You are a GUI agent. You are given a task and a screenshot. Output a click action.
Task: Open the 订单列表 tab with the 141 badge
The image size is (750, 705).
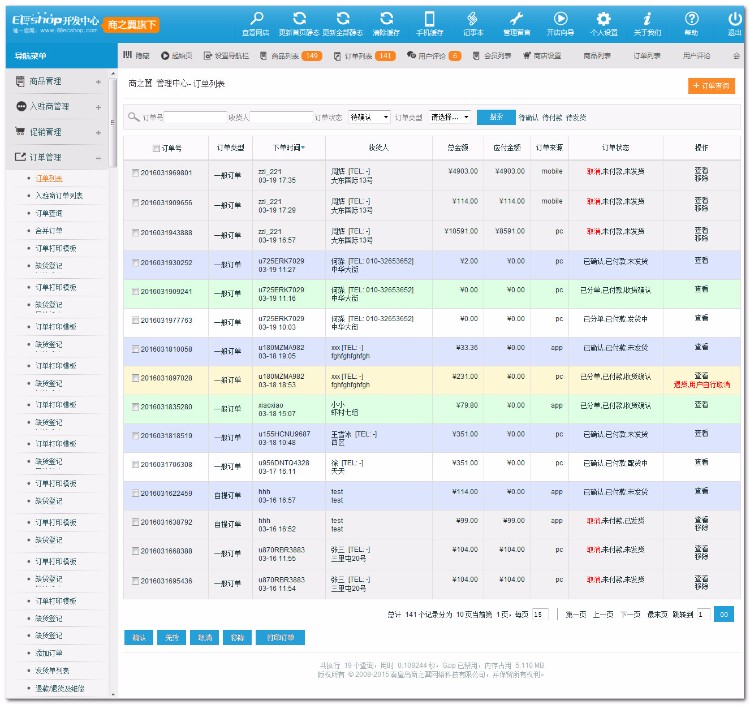pyautogui.click(x=364, y=56)
